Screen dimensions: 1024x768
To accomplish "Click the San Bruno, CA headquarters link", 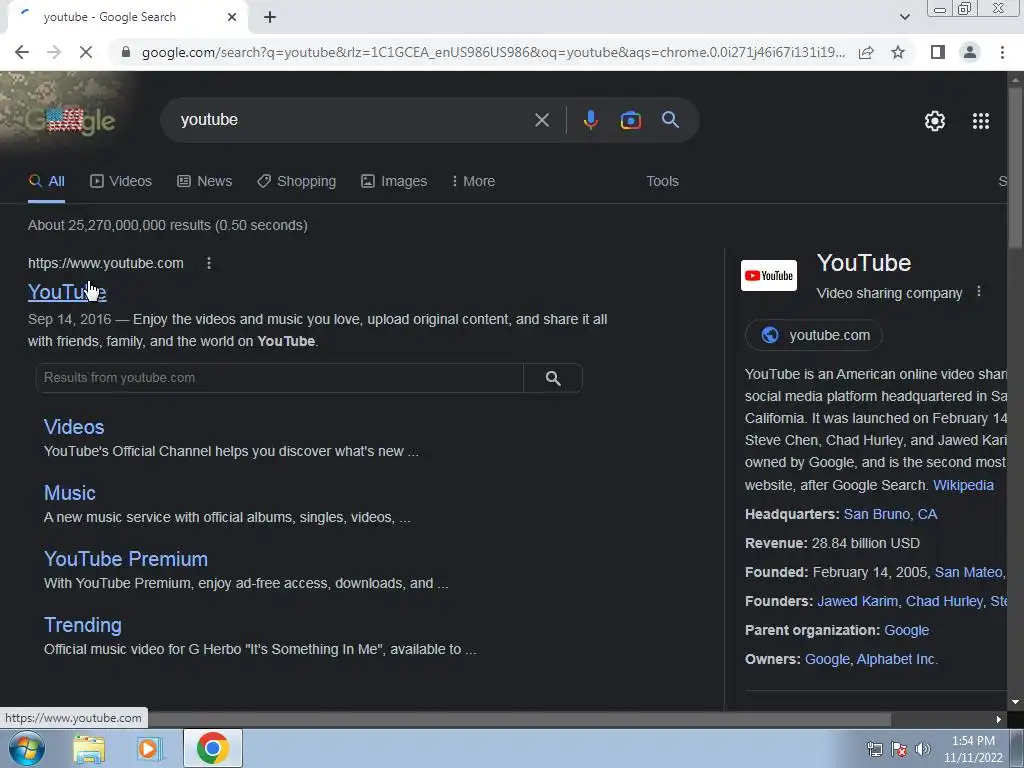I will pyautogui.click(x=890, y=515).
